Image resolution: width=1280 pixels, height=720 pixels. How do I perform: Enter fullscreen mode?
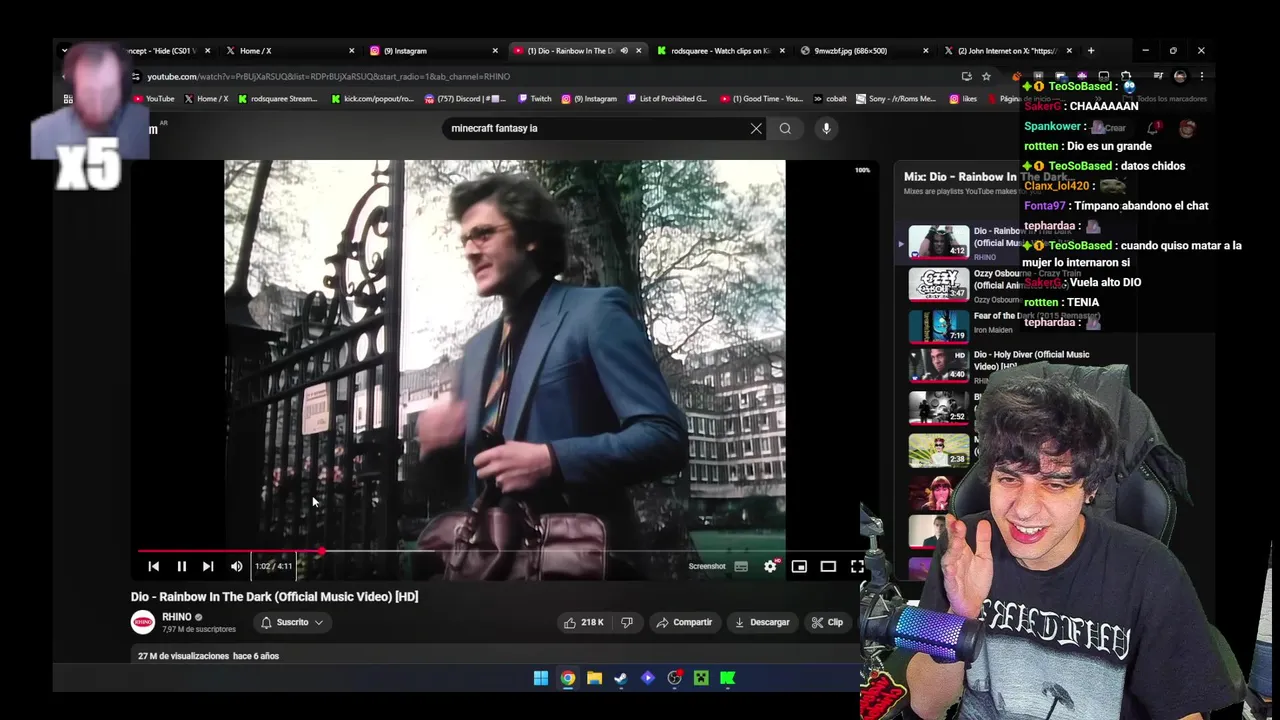(x=857, y=566)
